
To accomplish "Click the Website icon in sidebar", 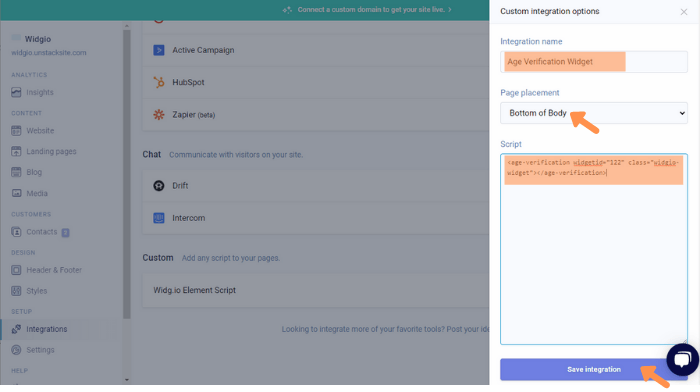I will point(16,131).
